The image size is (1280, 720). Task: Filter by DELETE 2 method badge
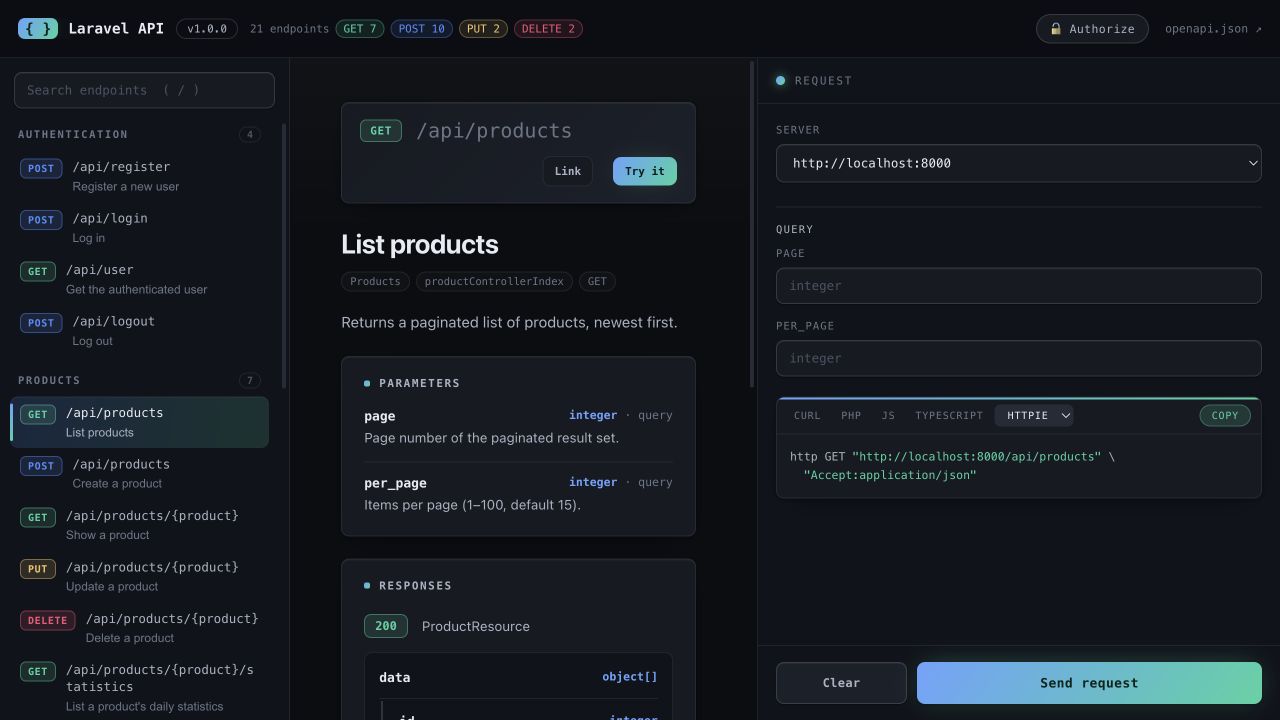[x=548, y=29]
